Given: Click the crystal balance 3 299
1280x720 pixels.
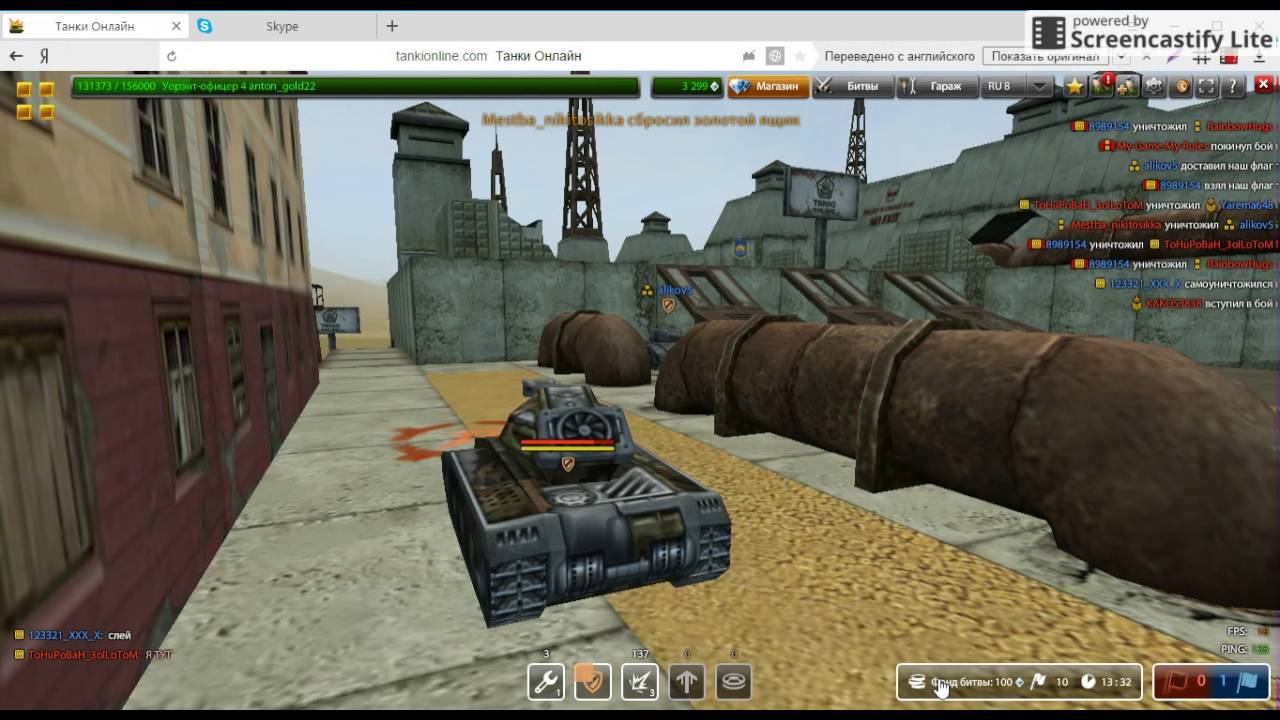Looking at the screenshot, I should [686, 87].
